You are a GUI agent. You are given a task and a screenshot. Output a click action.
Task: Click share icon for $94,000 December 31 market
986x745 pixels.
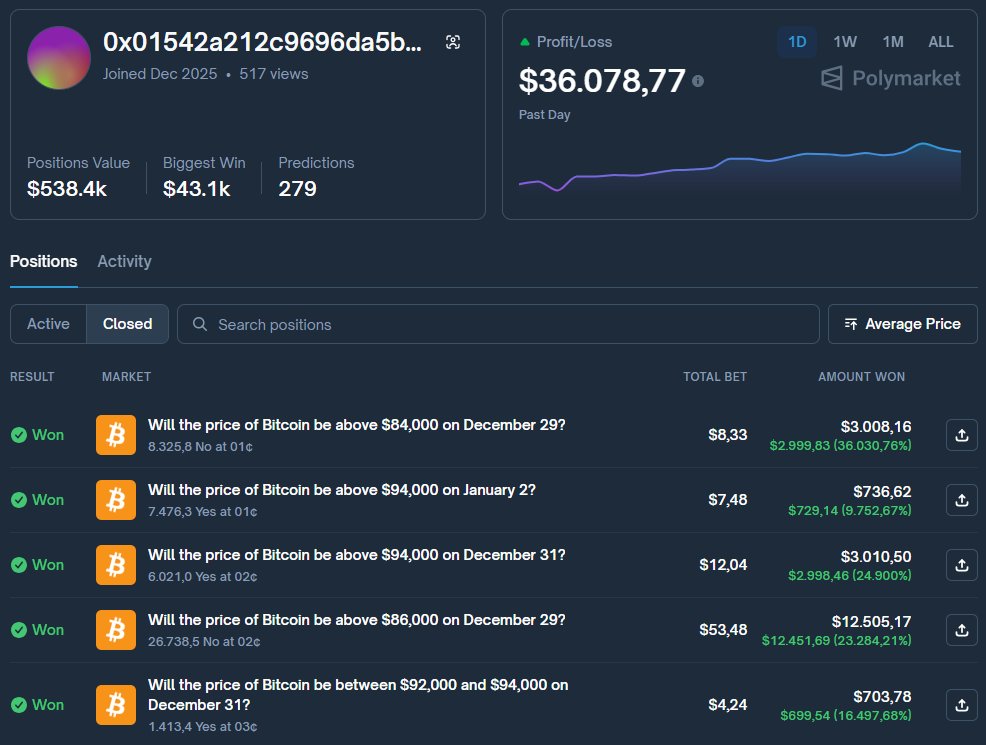961,565
